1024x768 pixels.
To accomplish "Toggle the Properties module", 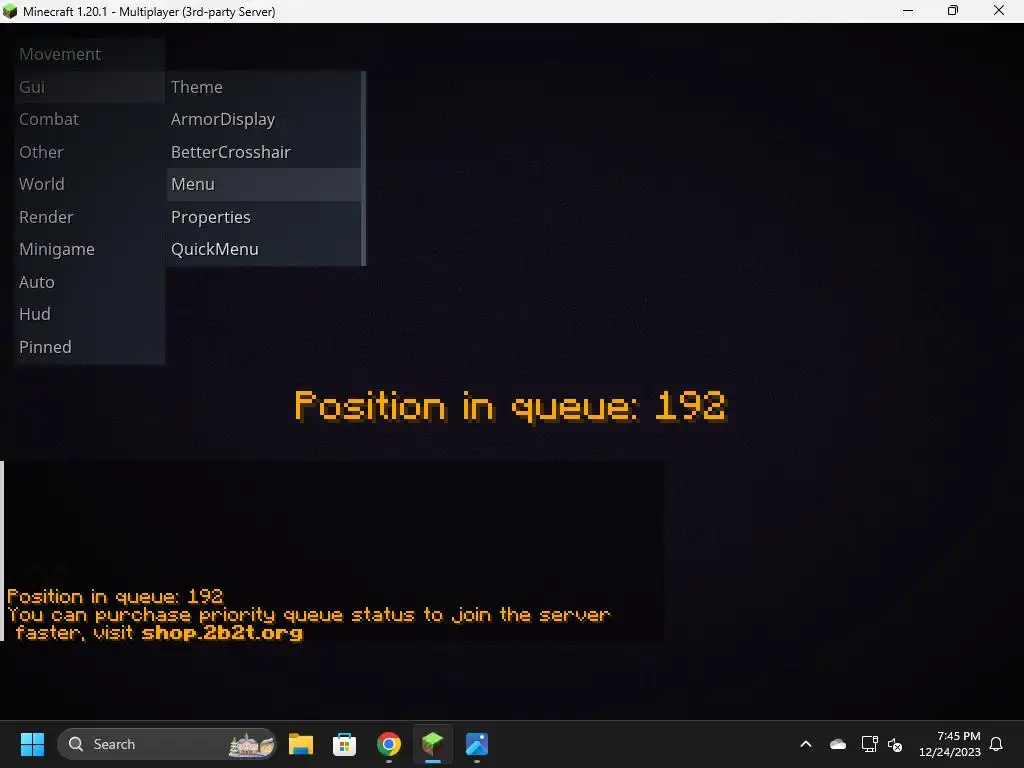I will 263,217.
